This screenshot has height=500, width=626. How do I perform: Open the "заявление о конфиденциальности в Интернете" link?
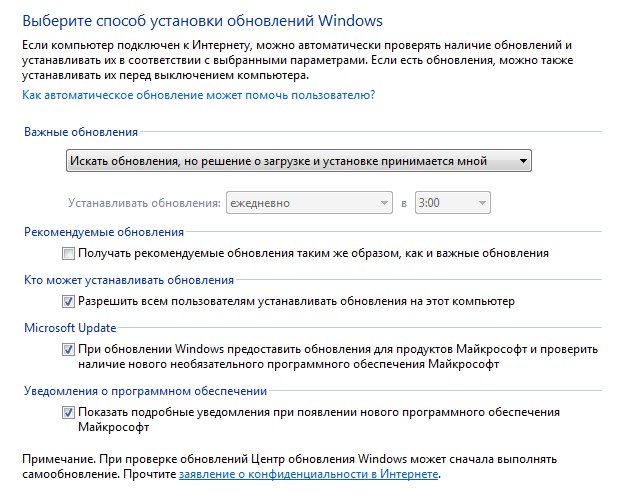pyautogui.click(x=308, y=473)
